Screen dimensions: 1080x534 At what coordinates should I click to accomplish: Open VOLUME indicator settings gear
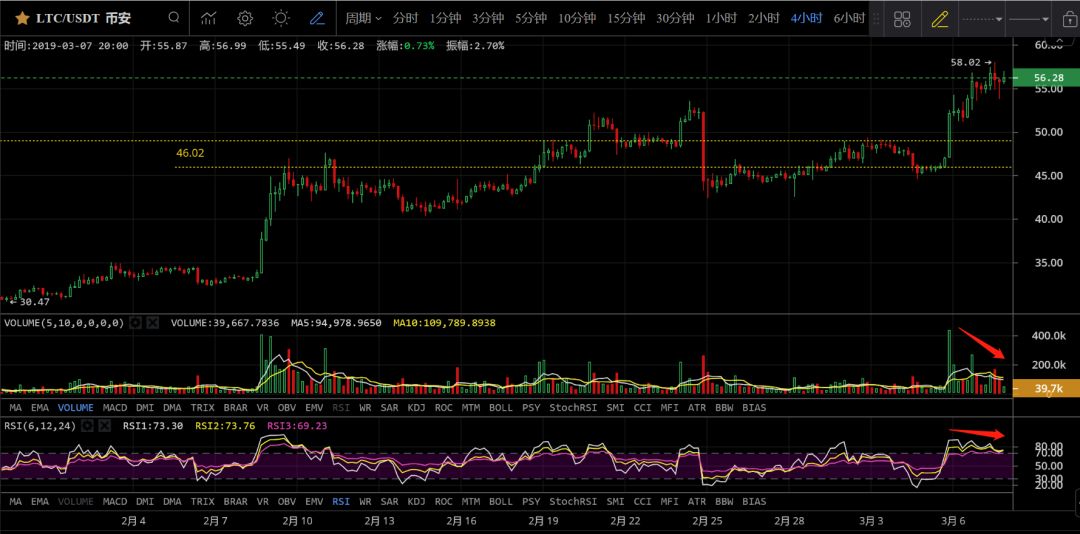[x=136, y=322]
